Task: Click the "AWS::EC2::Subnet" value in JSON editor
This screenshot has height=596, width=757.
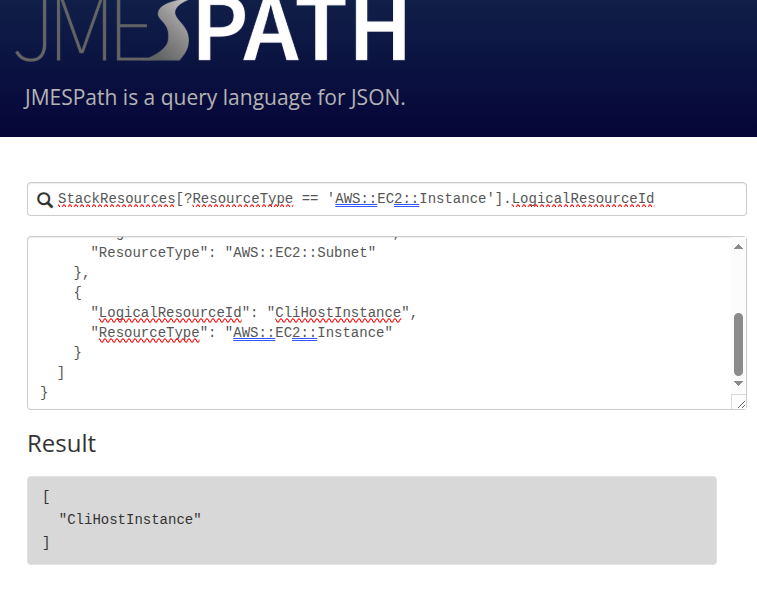Action: pyautogui.click(x=300, y=252)
